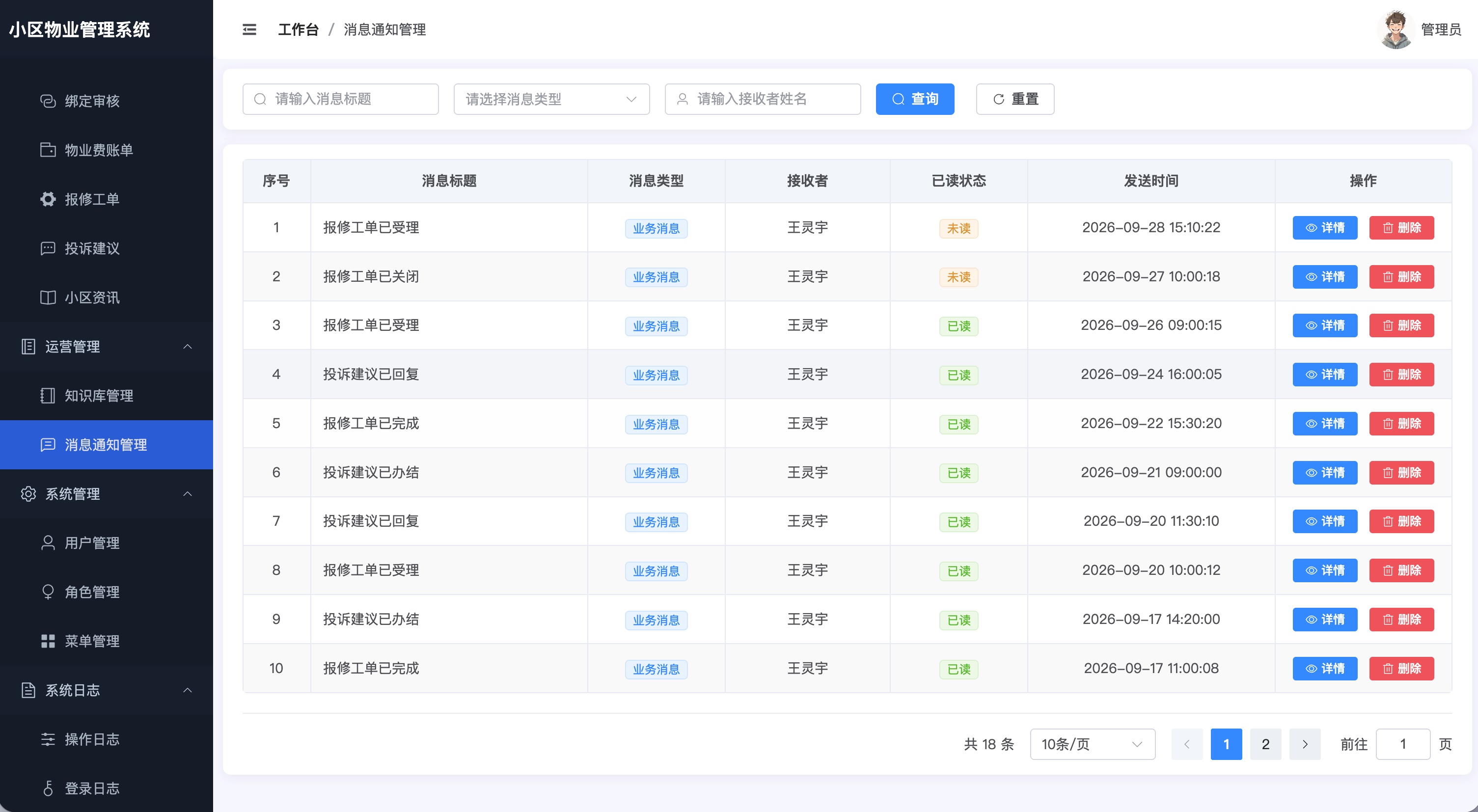The image size is (1478, 812).
Task: Click the 前往 page number input
Action: pyautogui.click(x=1402, y=744)
